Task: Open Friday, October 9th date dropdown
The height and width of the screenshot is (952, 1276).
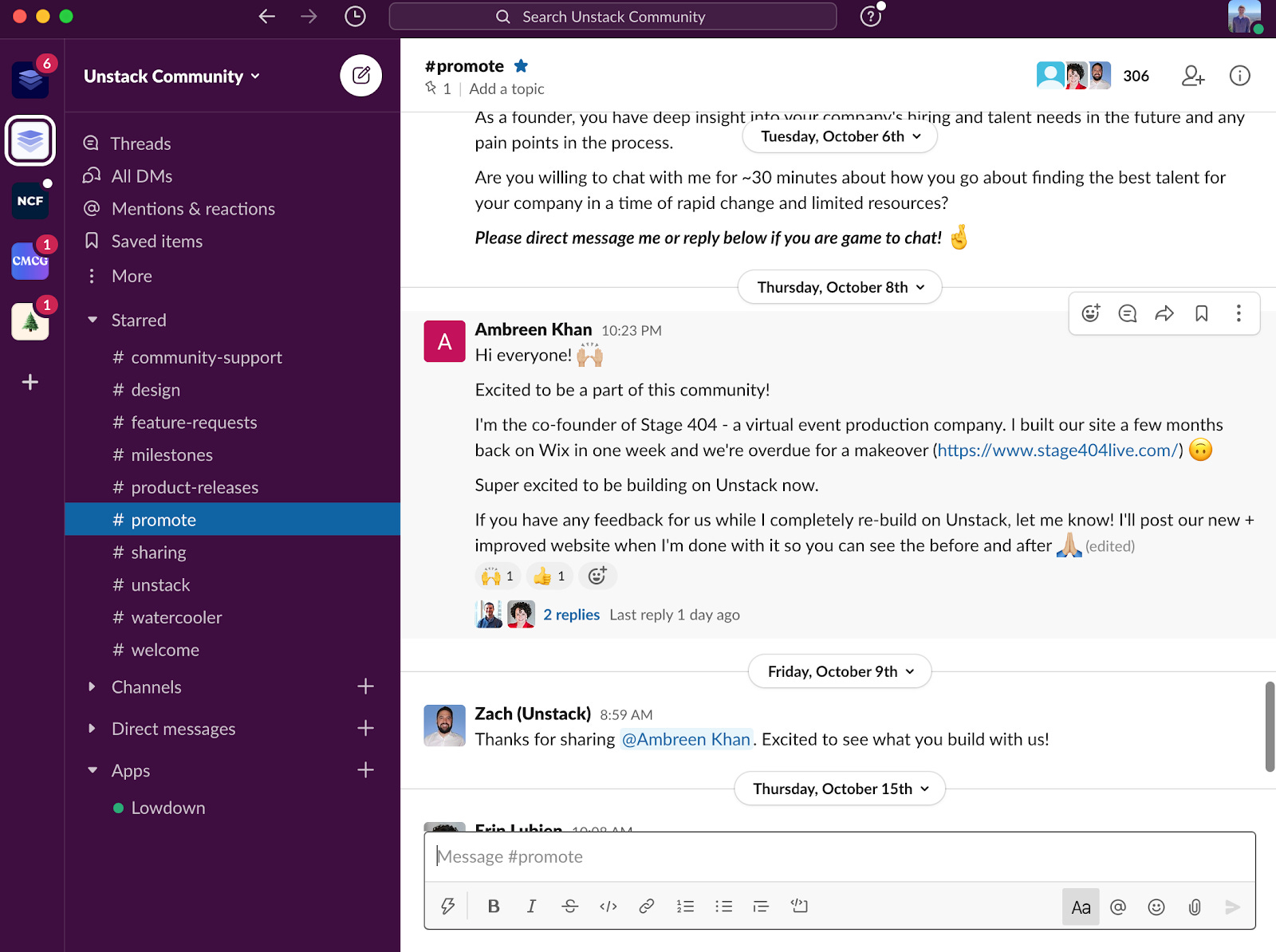Action: pos(840,671)
